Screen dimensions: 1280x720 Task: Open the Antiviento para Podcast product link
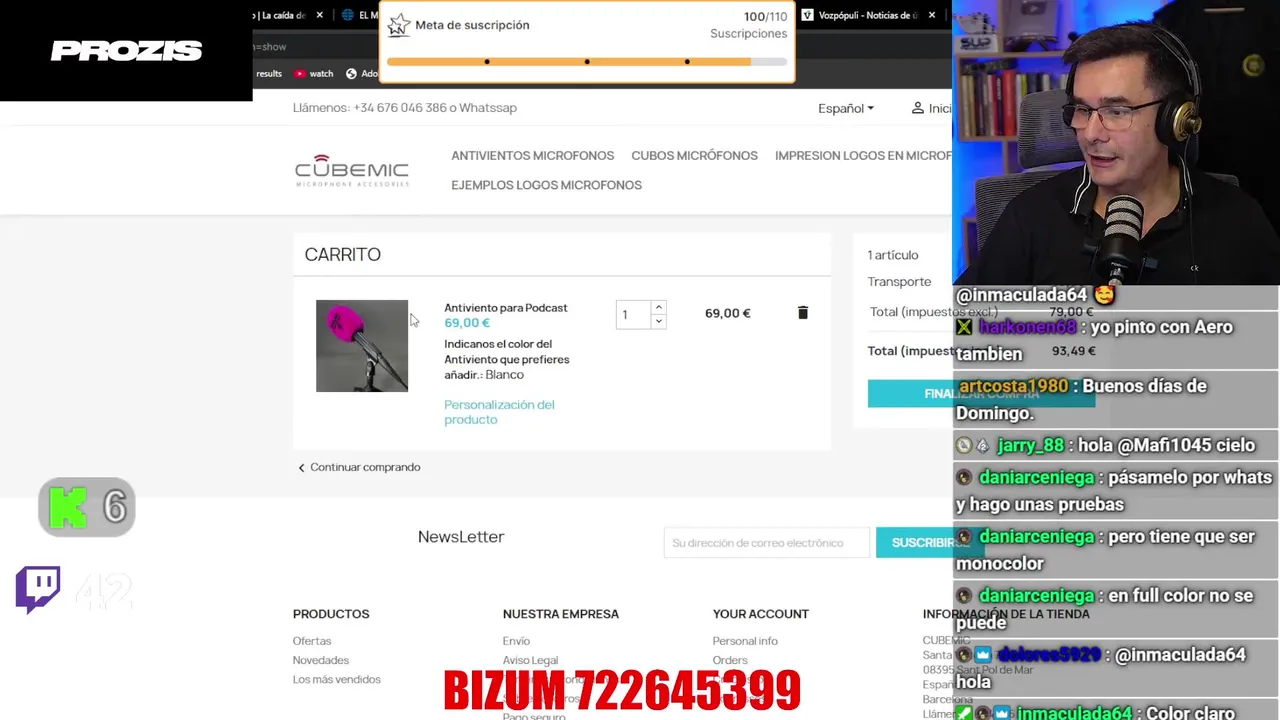(x=505, y=308)
